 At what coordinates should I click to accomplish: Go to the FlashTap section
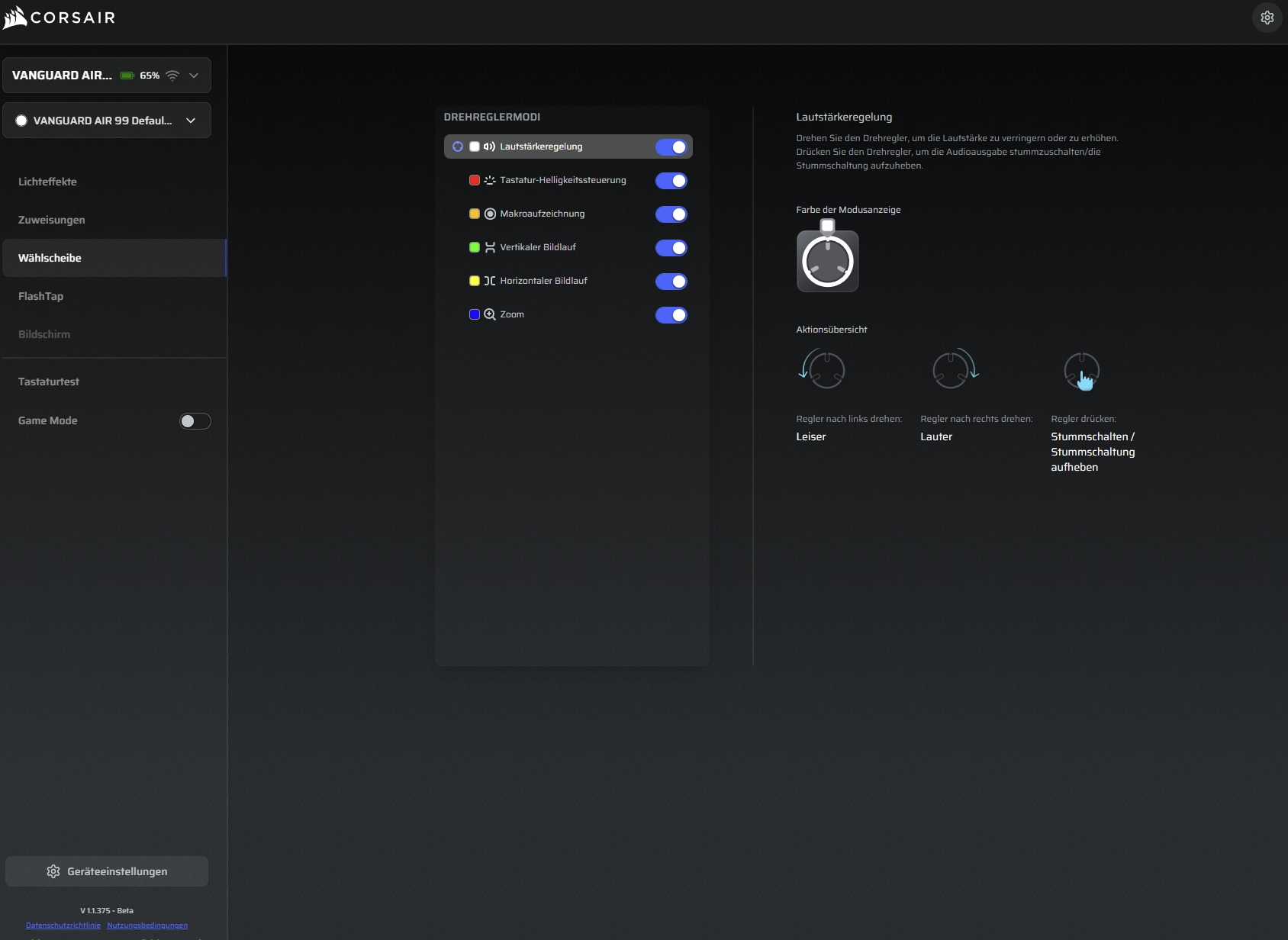pyautogui.click(x=41, y=296)
